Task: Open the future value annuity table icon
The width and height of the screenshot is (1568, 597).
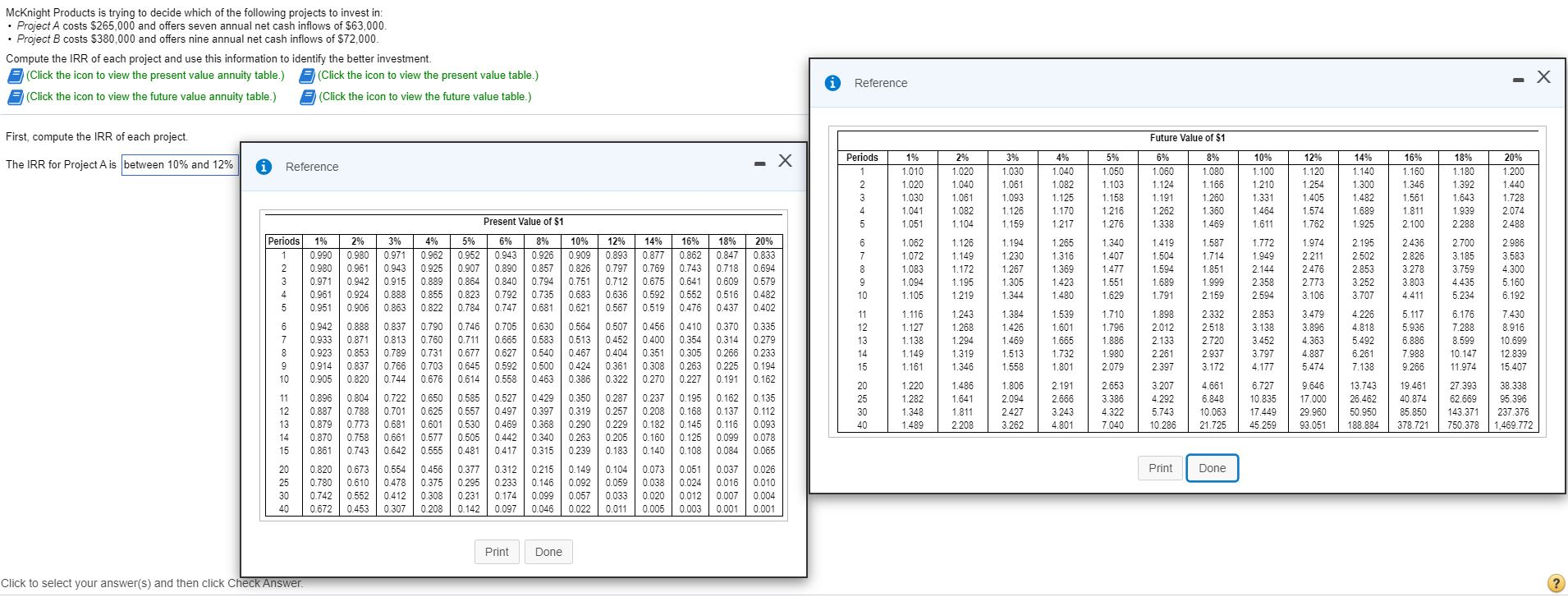Action: [16, 97]
